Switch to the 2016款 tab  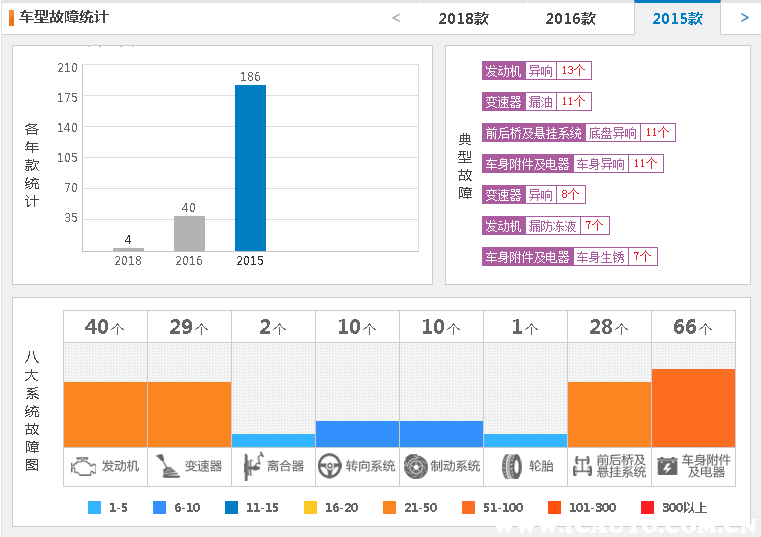570,18
